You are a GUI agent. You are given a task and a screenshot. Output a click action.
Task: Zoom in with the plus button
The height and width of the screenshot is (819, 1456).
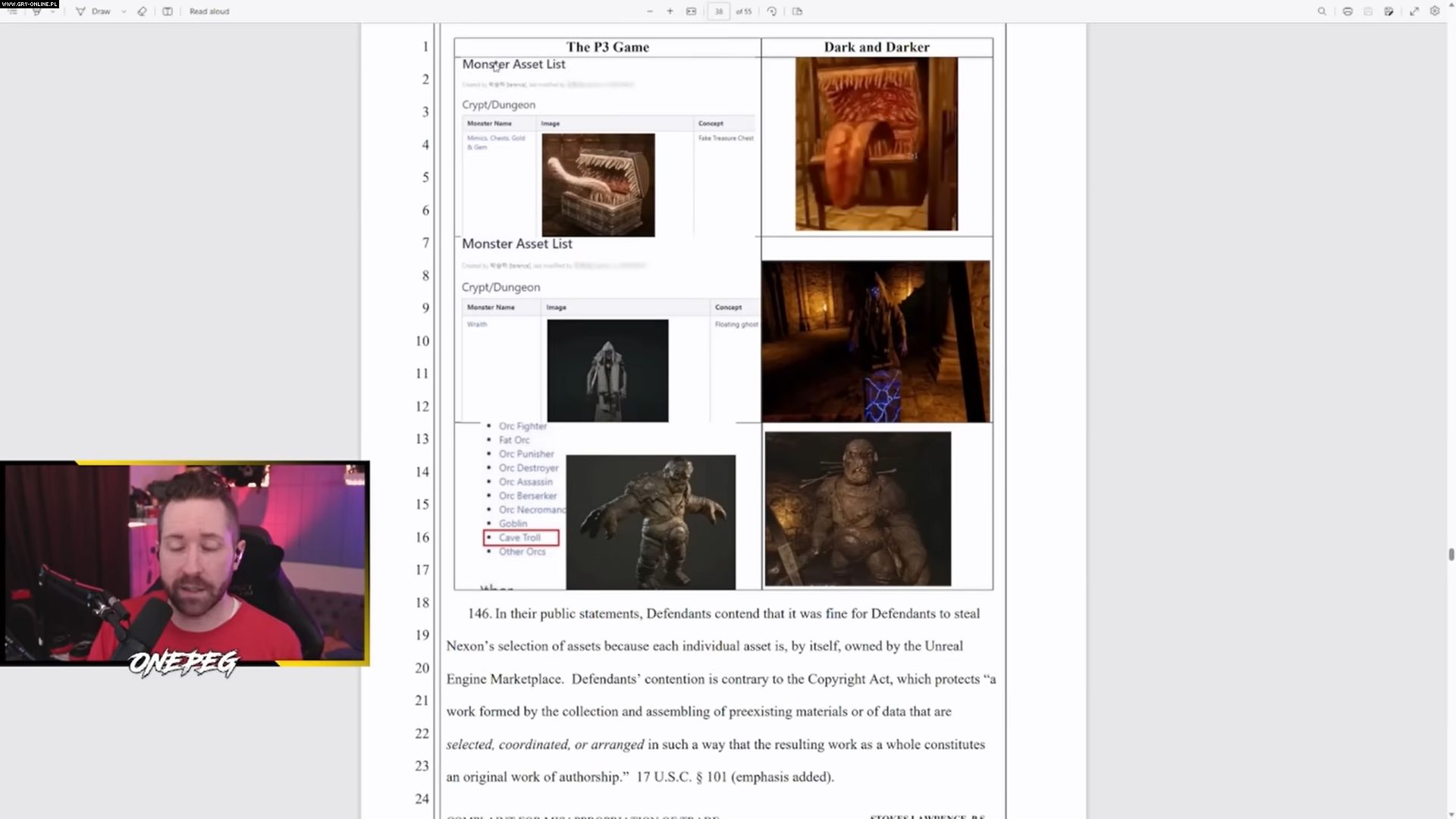(x=670, y=11)
